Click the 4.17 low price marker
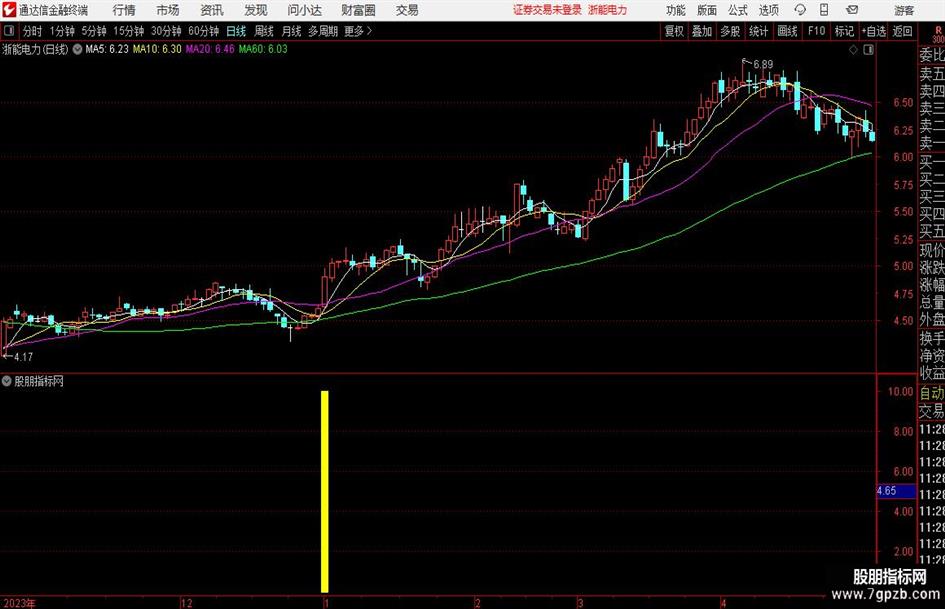 click(x=23, y=357)
